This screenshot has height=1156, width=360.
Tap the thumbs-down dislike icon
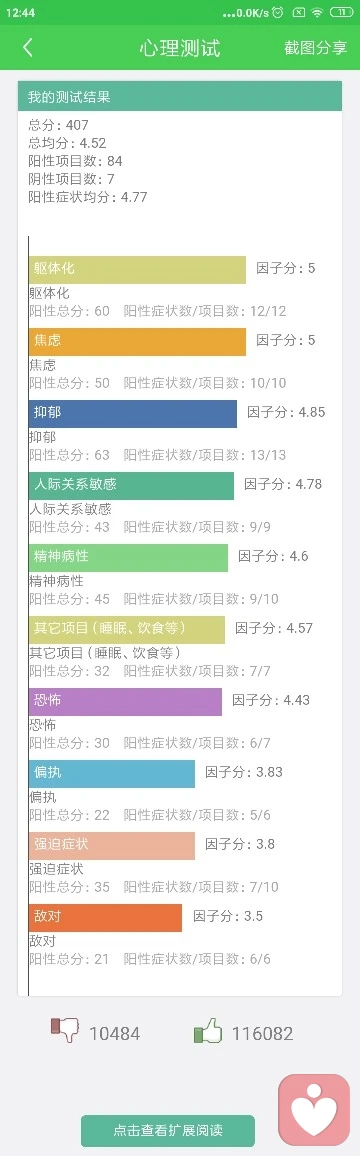click(65, 1029)
